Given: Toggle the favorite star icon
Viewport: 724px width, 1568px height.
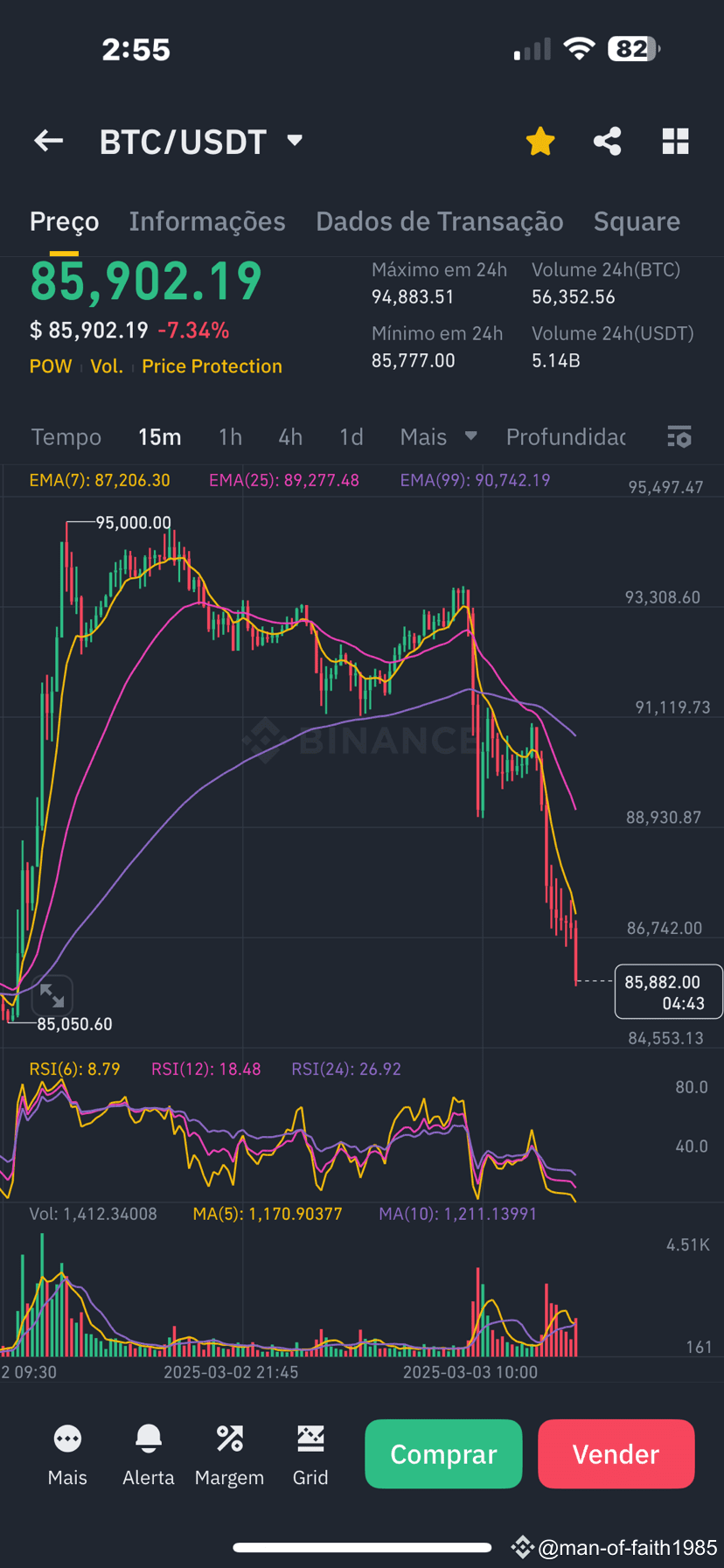Looking at the screenshot, I should tap(540, 141).
